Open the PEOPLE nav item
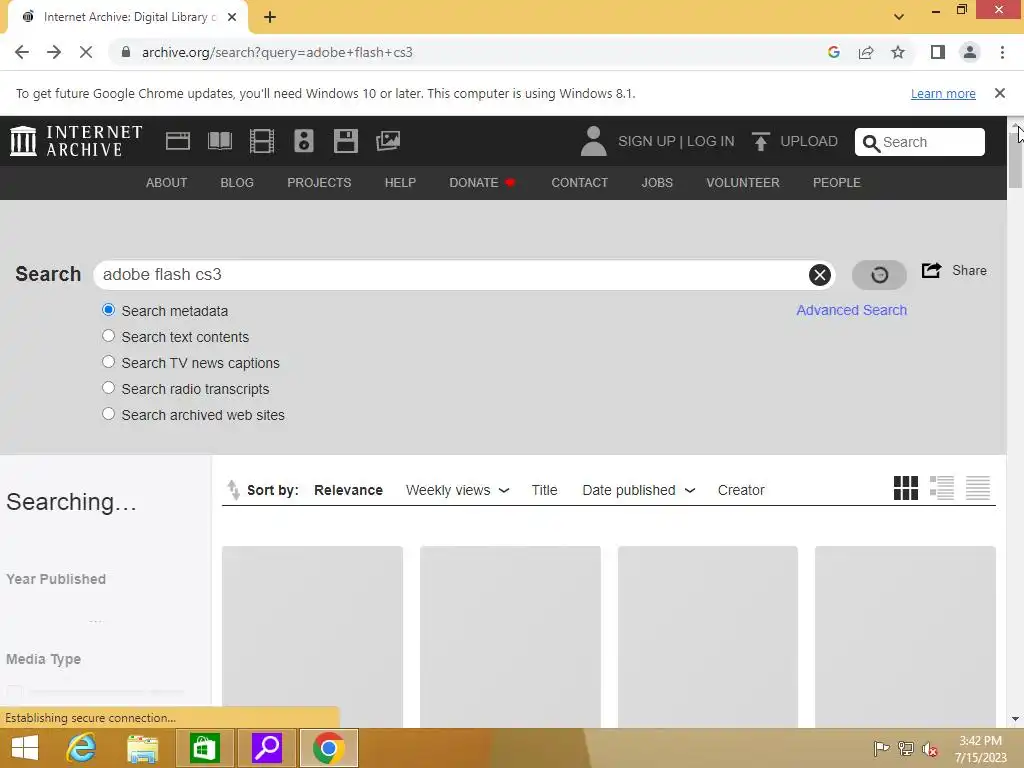1024x768 pixels. point(837,183)
